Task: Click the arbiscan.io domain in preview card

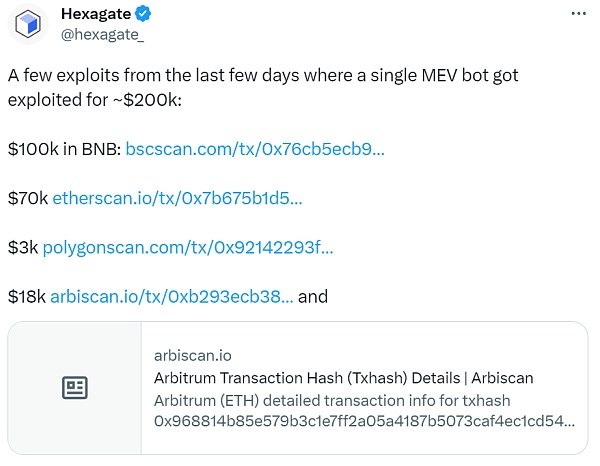Action: point(192,356)
